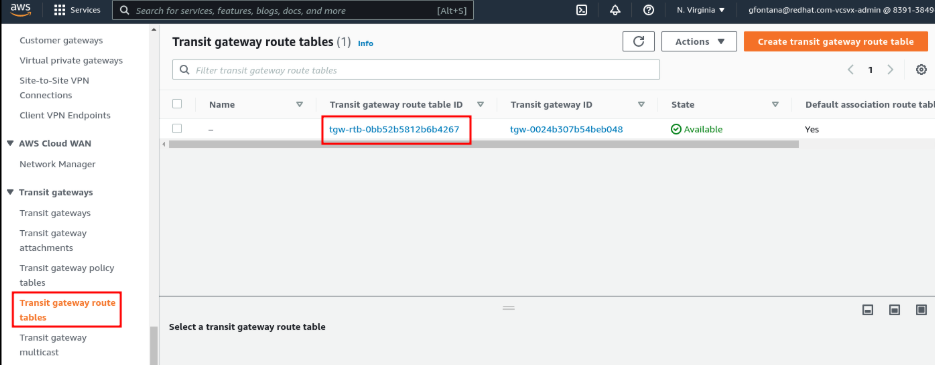Click the sidebar scroll-up arrow

[x=154, y=29]
